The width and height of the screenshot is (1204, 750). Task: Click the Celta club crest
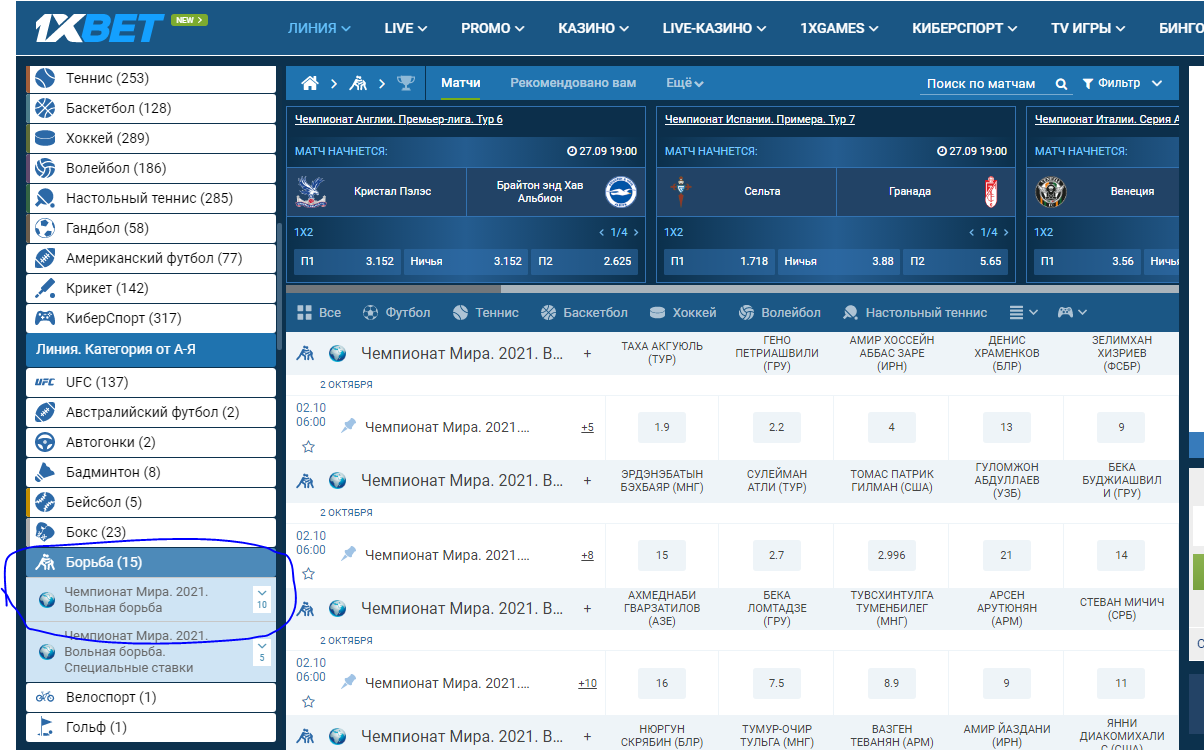click(x=681, y=191)
